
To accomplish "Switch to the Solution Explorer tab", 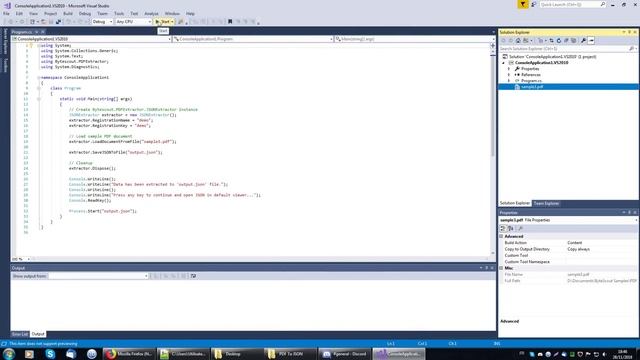I will coord(515,203).
